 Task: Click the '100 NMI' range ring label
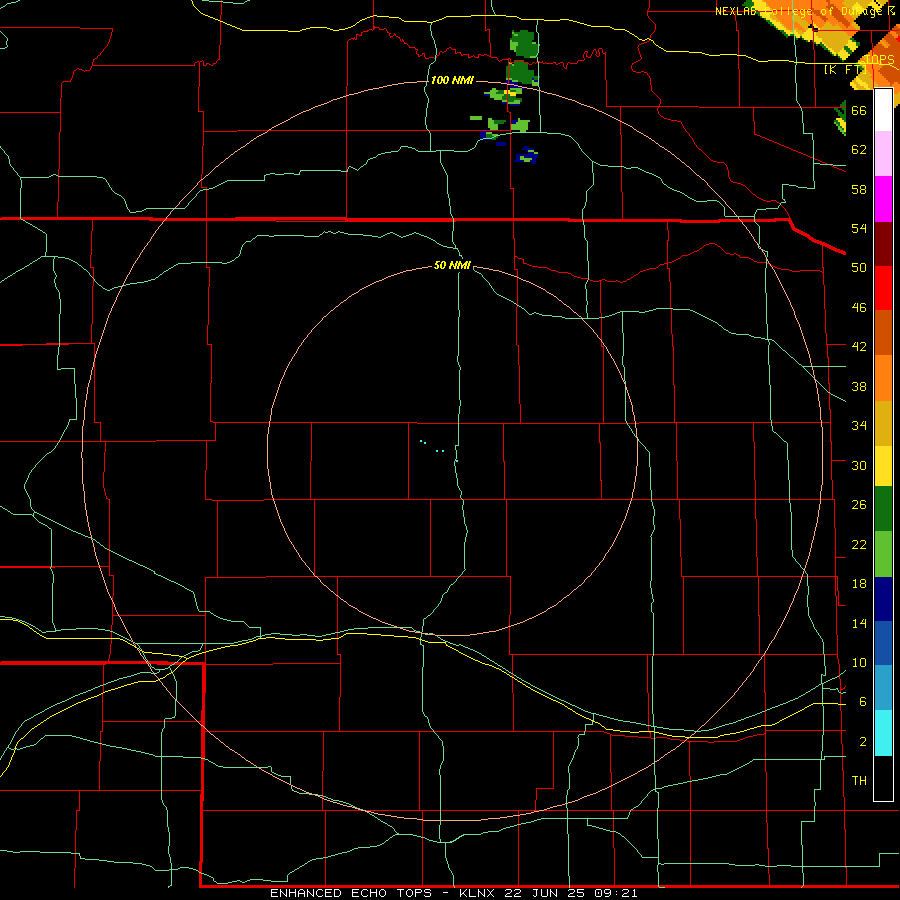(452, 80)
